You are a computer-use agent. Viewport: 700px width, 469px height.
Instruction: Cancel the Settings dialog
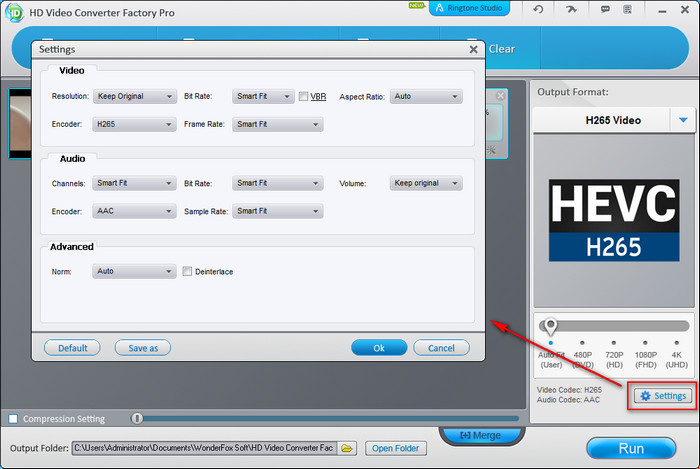pos(442,348)
